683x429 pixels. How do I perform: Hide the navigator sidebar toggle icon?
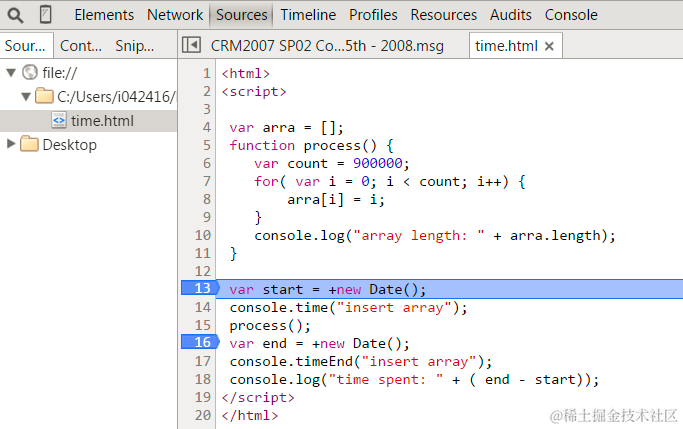tap(191, 45)
